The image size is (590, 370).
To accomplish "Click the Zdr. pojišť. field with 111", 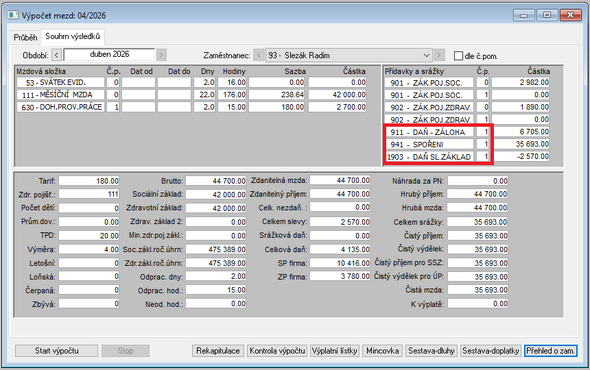I will pyautogui.click(x=89, y=194).
